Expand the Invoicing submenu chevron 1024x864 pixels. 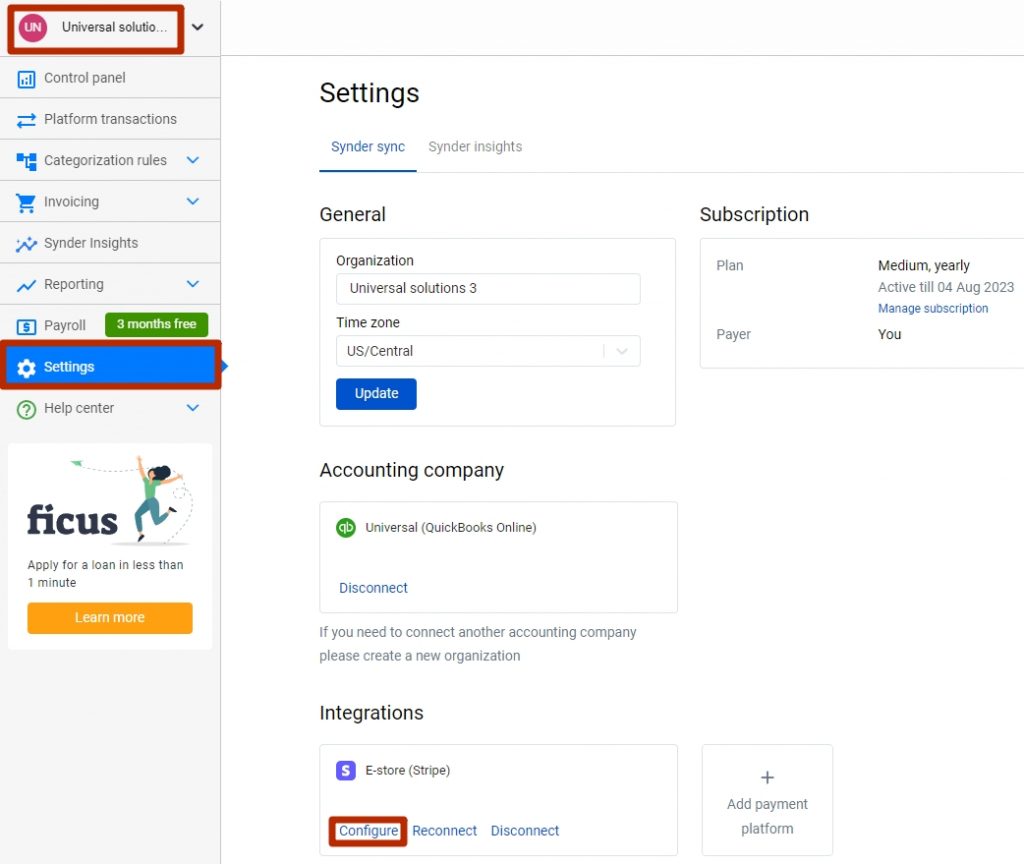point(193,201)
